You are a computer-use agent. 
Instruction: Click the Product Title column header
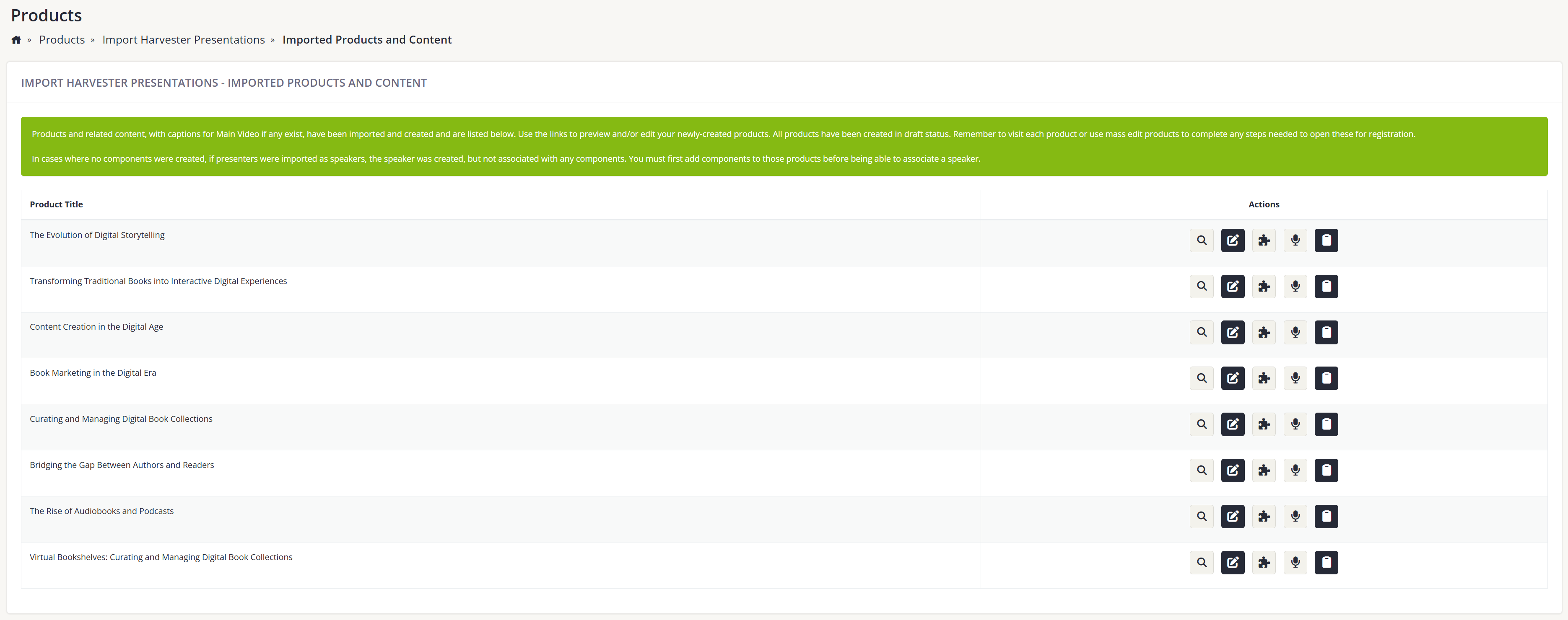point(56,204)
